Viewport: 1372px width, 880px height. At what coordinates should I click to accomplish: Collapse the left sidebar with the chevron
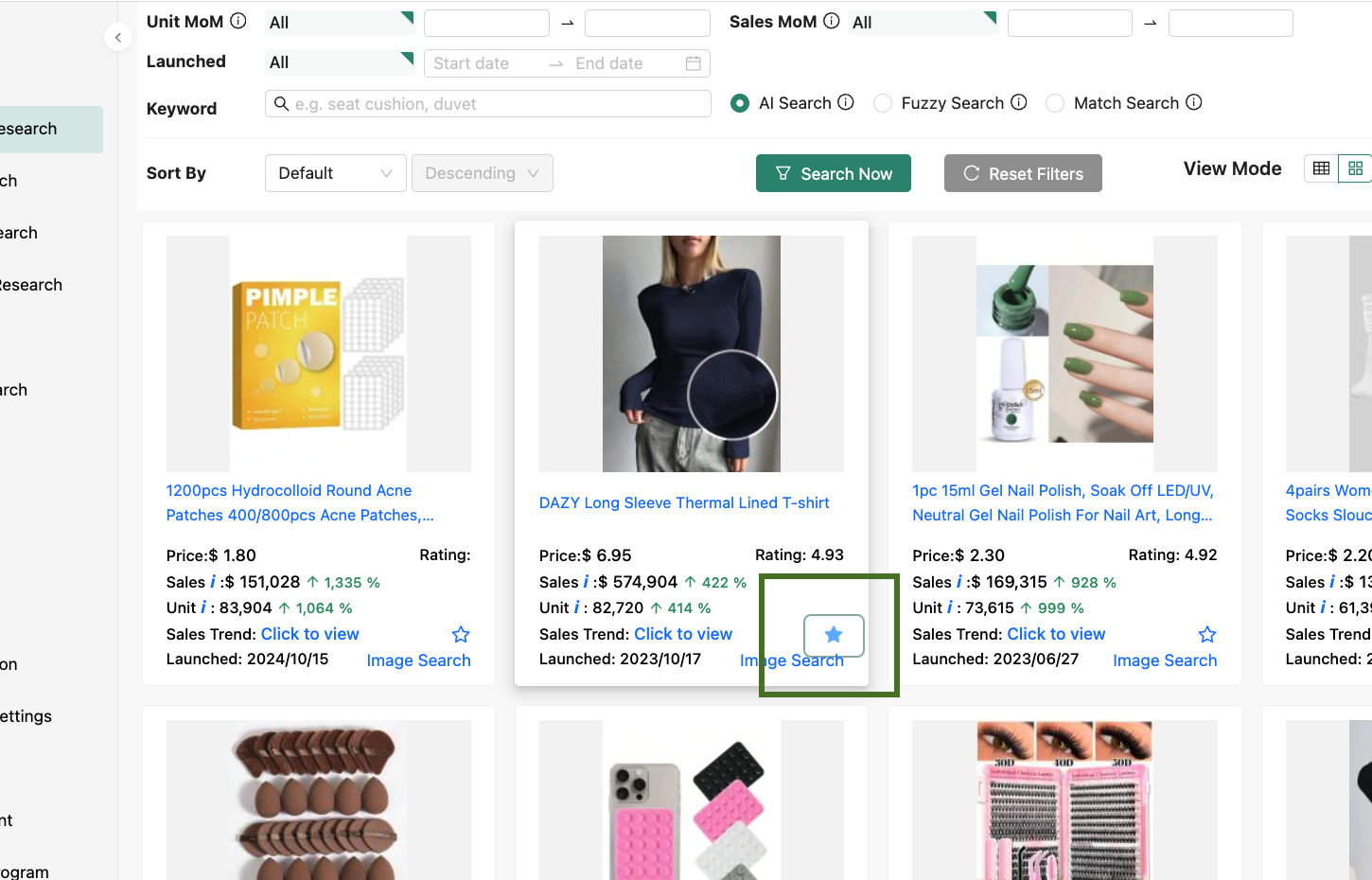(117, 37)
